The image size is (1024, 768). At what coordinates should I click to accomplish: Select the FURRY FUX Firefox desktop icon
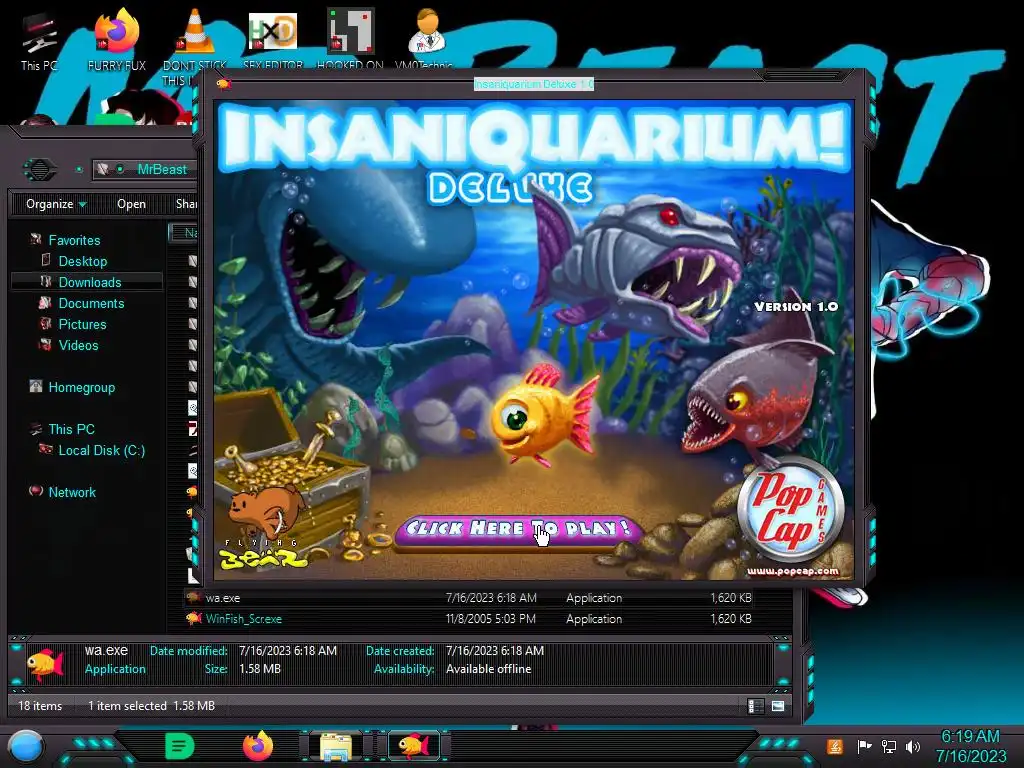coord(117,40)
